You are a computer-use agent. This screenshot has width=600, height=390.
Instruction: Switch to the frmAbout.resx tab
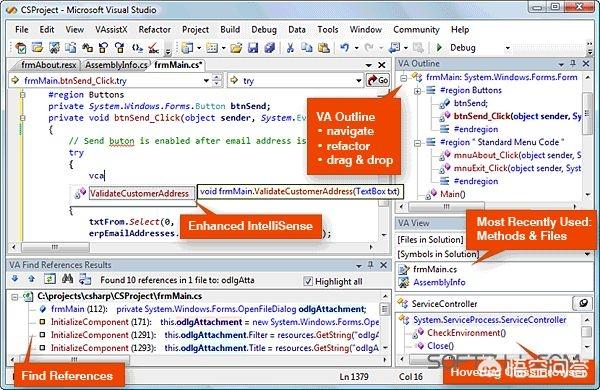coord(48,65)
